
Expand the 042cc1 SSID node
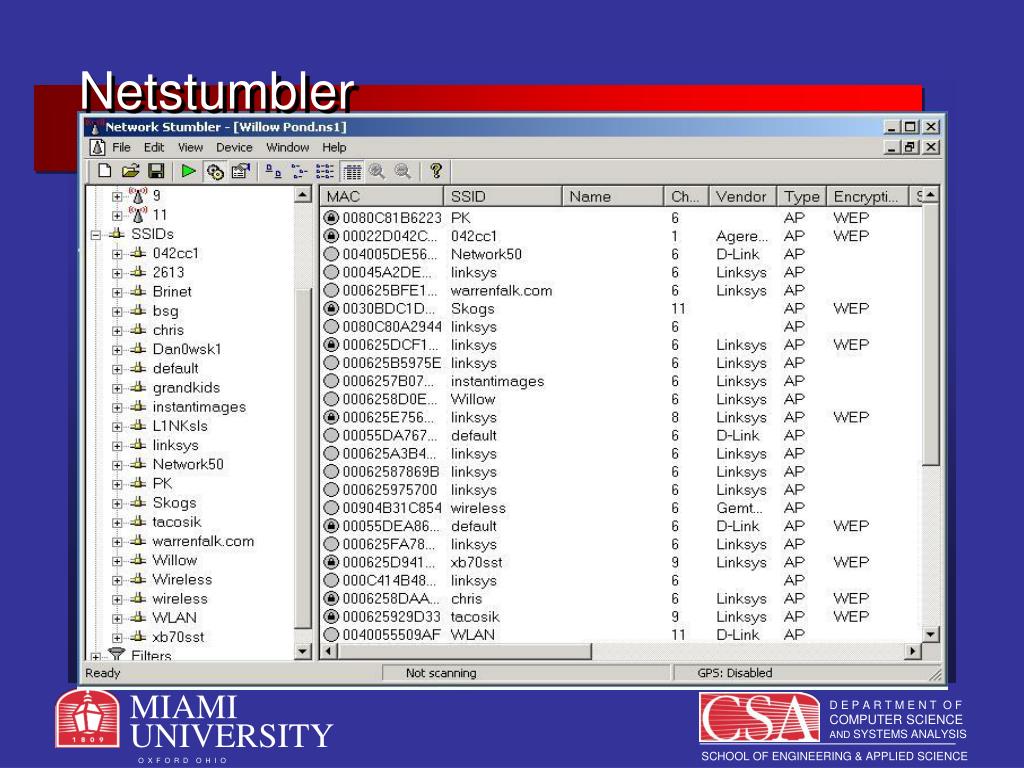click(117, 254)
